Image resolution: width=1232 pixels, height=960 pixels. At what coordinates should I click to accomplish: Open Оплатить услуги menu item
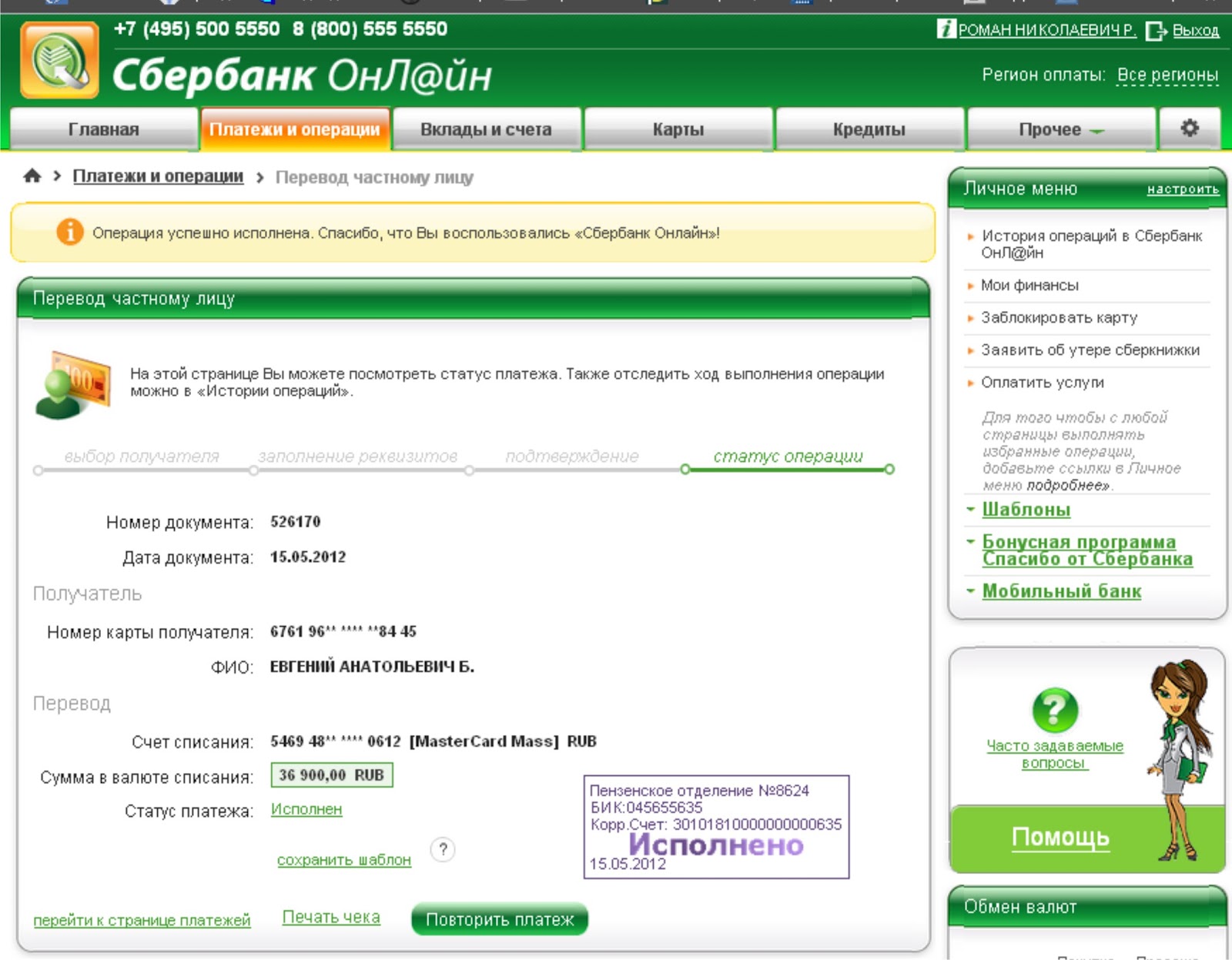(1043, 382)
